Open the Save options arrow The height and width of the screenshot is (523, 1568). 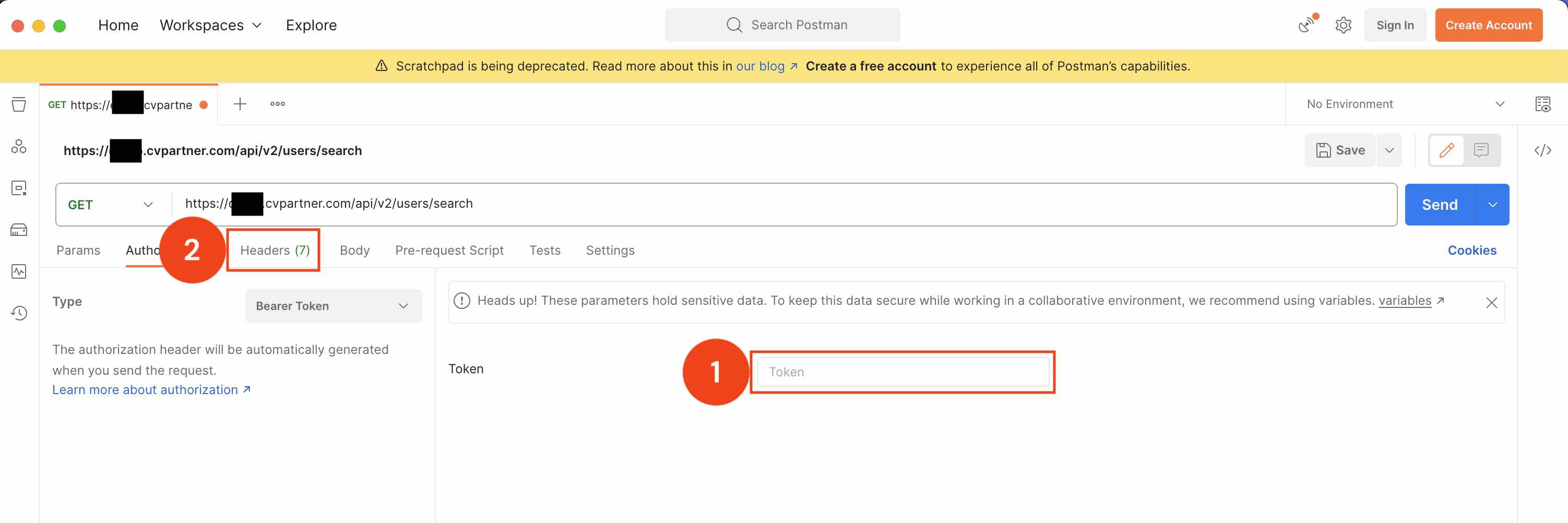(x=1389, y=150)
